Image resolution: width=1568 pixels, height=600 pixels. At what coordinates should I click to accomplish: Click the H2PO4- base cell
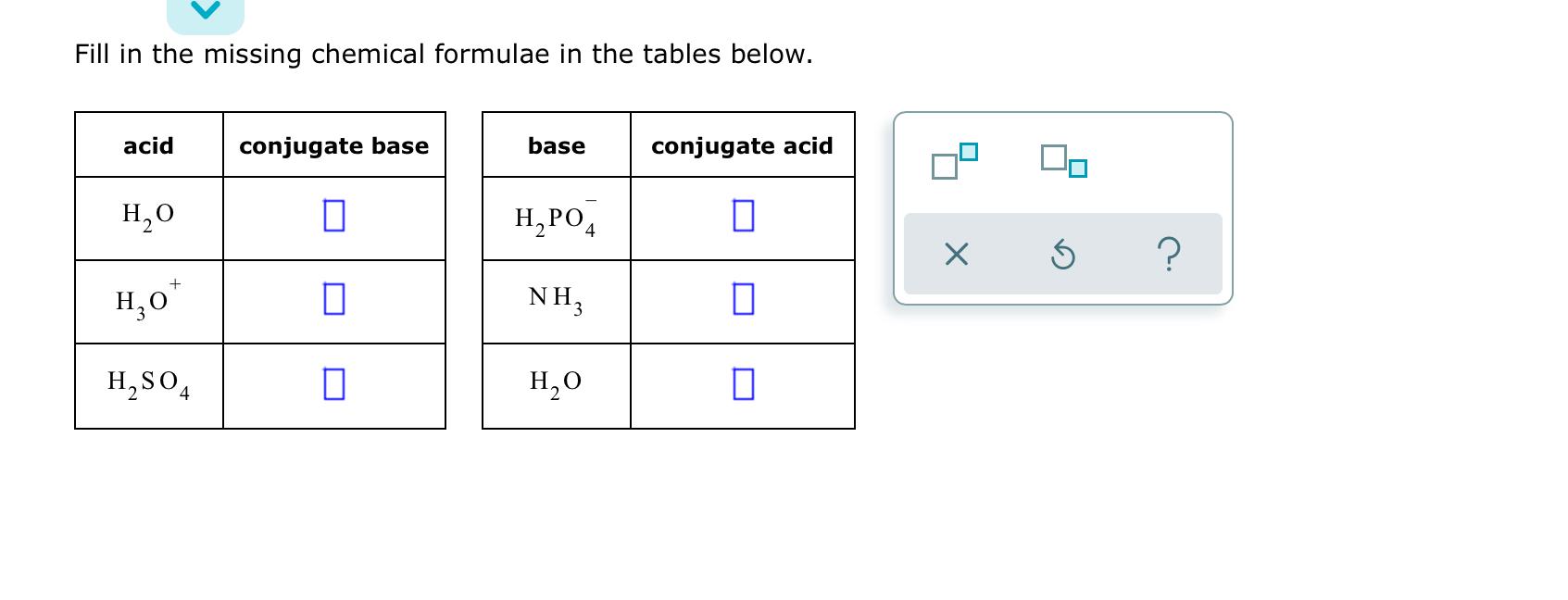pos(557,219)
